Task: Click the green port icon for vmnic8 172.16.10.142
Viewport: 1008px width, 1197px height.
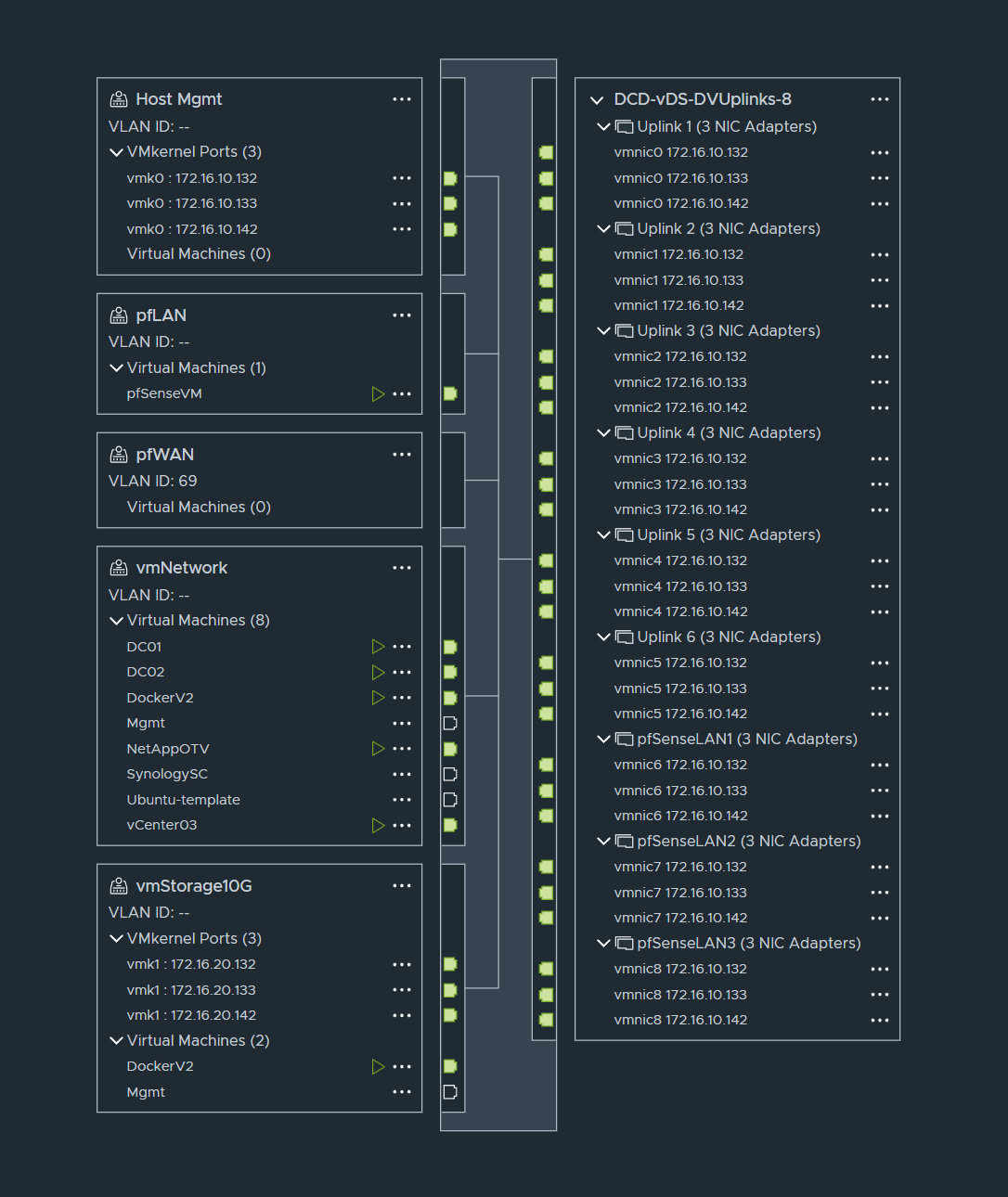Action: tap(546, 1019)
